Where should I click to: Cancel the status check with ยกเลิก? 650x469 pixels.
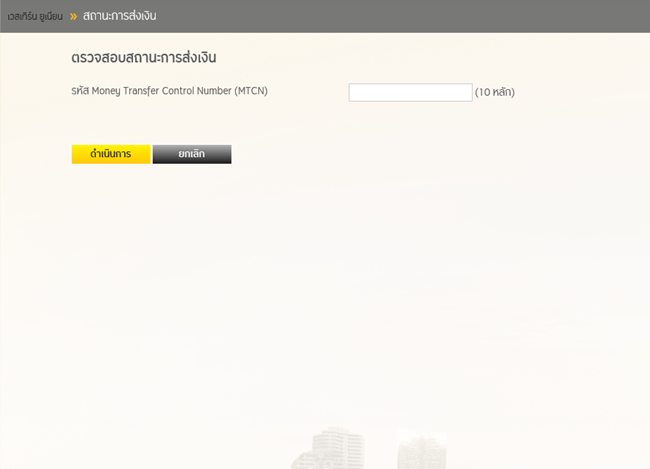[192, 154]
